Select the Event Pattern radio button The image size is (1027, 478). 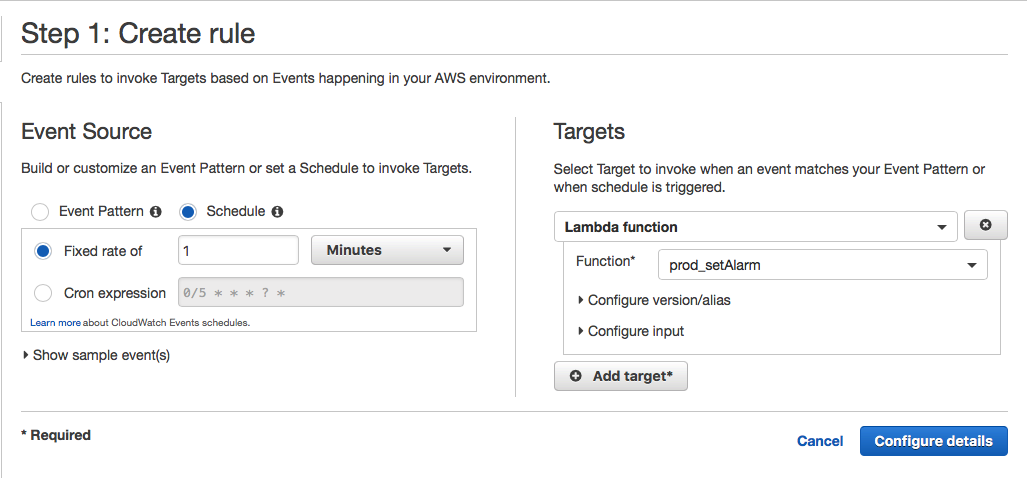click(x=40, y=212)
